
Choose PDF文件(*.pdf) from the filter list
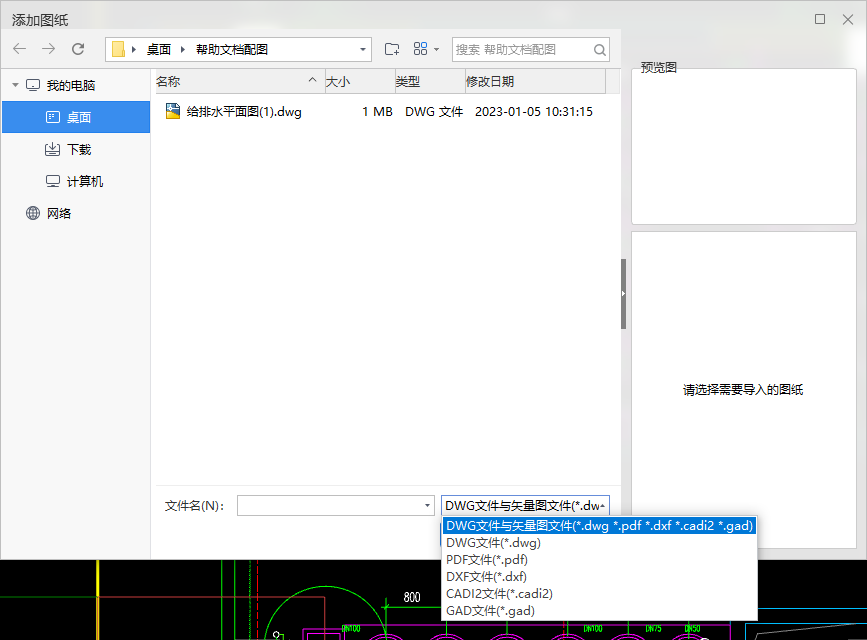point(487,560)
